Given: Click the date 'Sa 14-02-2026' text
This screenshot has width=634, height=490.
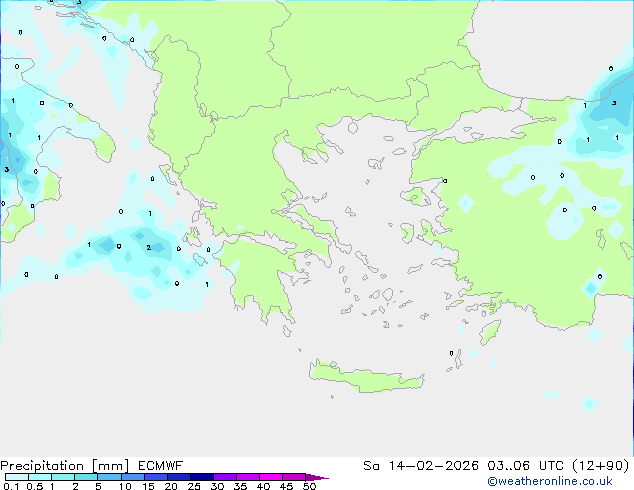Looking at the screenshot, I should (x=421, y=466).
